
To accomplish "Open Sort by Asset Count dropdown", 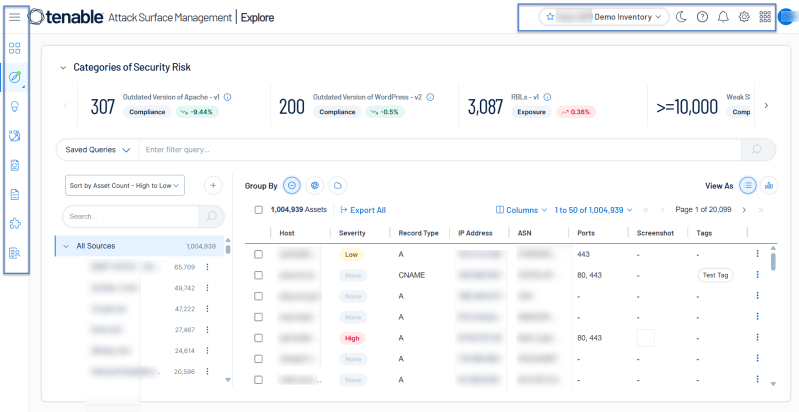I will tap(125, 186).
